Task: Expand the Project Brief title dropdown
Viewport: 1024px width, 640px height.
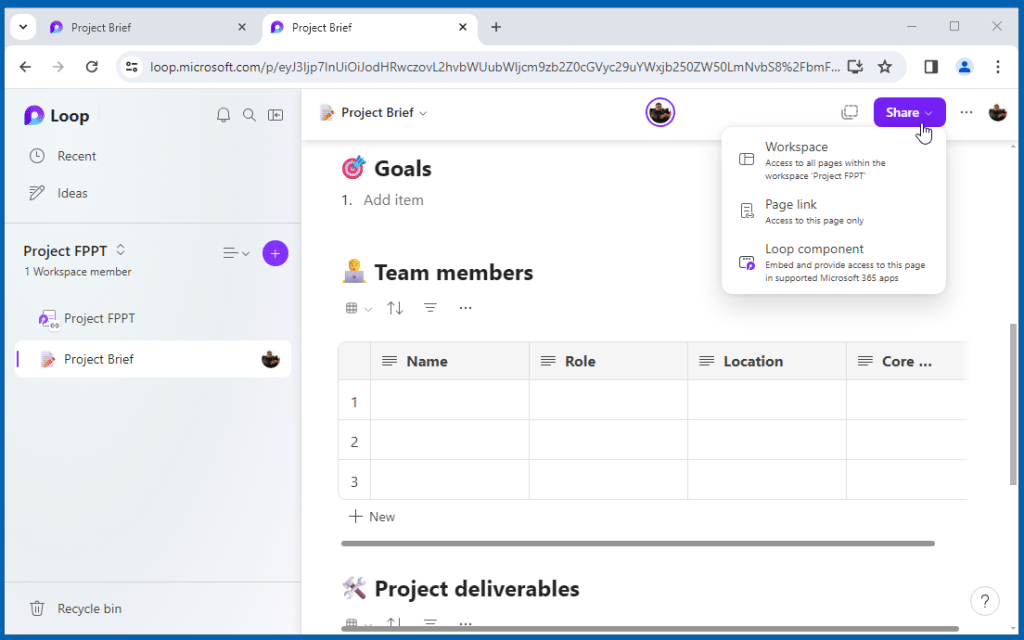Action: (x=421, y=113)
